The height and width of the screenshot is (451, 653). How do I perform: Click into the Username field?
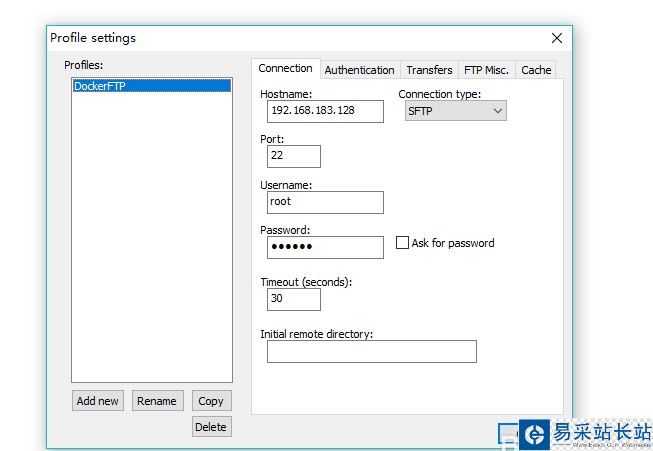(325, 202)
